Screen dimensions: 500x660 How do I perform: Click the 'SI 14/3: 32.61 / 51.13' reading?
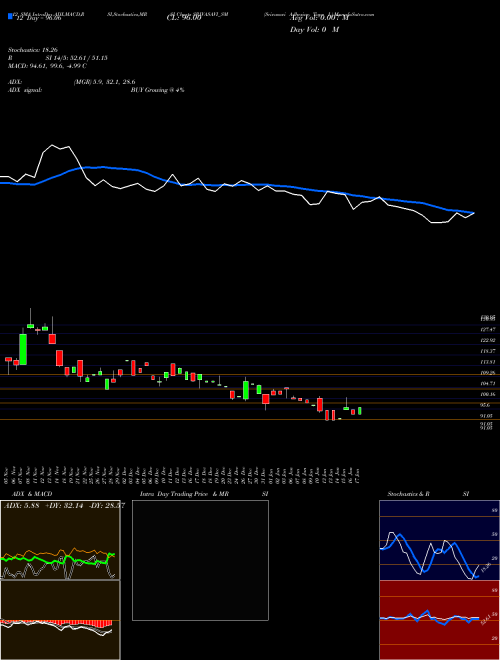[77, 58]
